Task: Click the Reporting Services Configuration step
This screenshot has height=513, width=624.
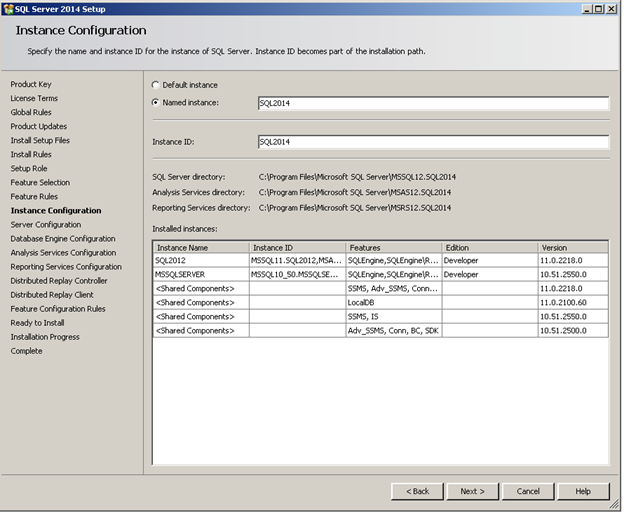Action: tap(66, 267)
